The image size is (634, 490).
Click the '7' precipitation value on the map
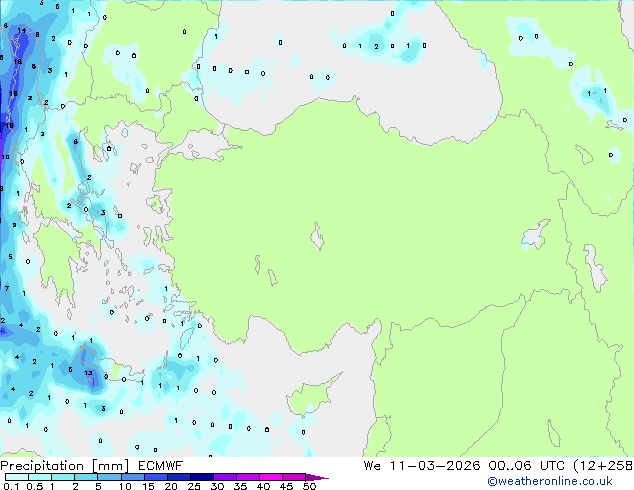[x=7, y=288]
